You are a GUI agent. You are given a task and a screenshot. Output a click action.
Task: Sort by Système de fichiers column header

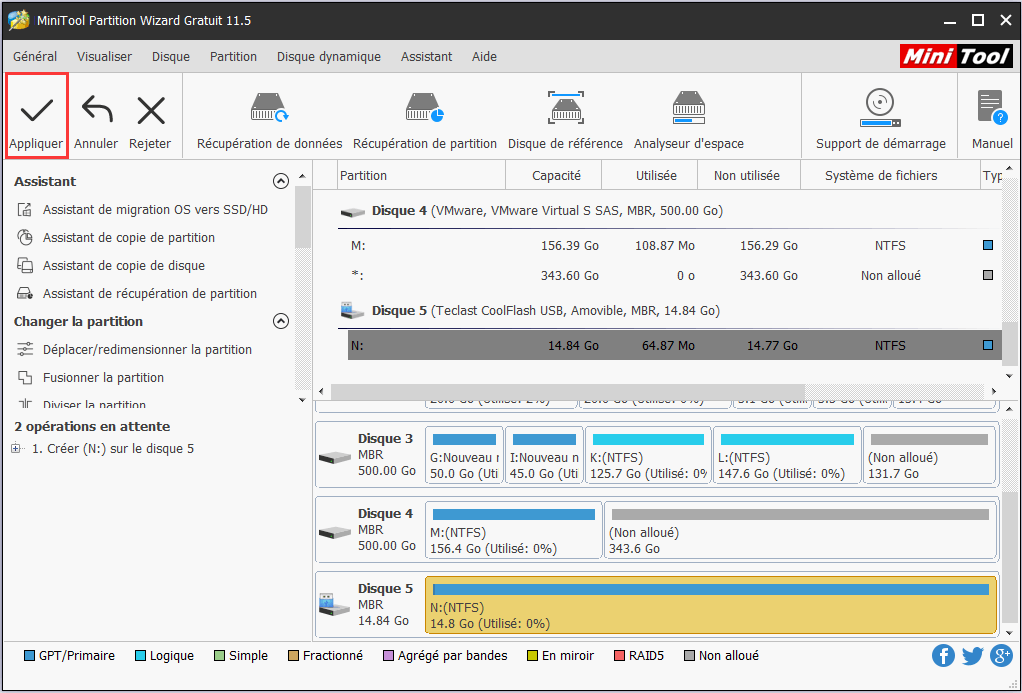point(890,175)
